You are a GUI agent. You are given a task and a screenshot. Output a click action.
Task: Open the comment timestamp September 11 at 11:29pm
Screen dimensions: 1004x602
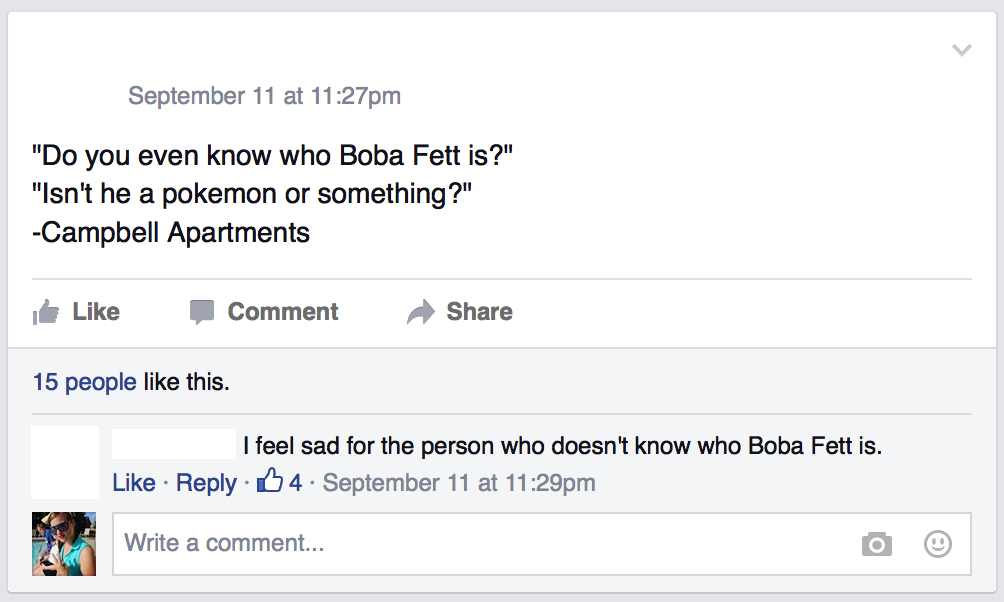459,483
